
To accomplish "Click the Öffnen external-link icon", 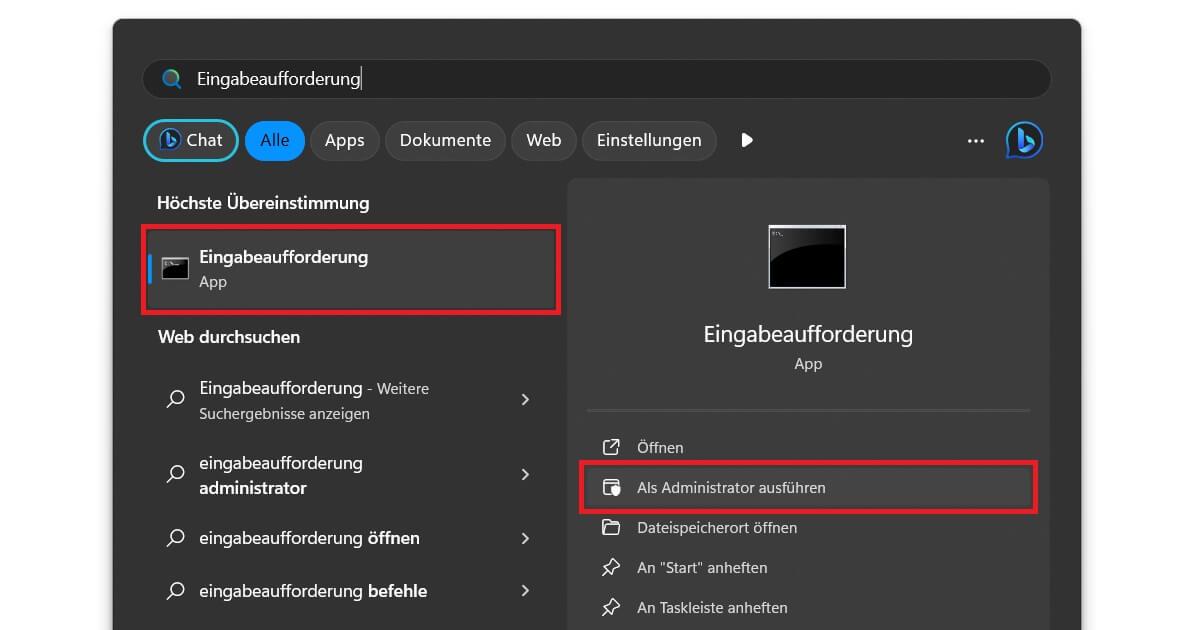I will [611, 447].
